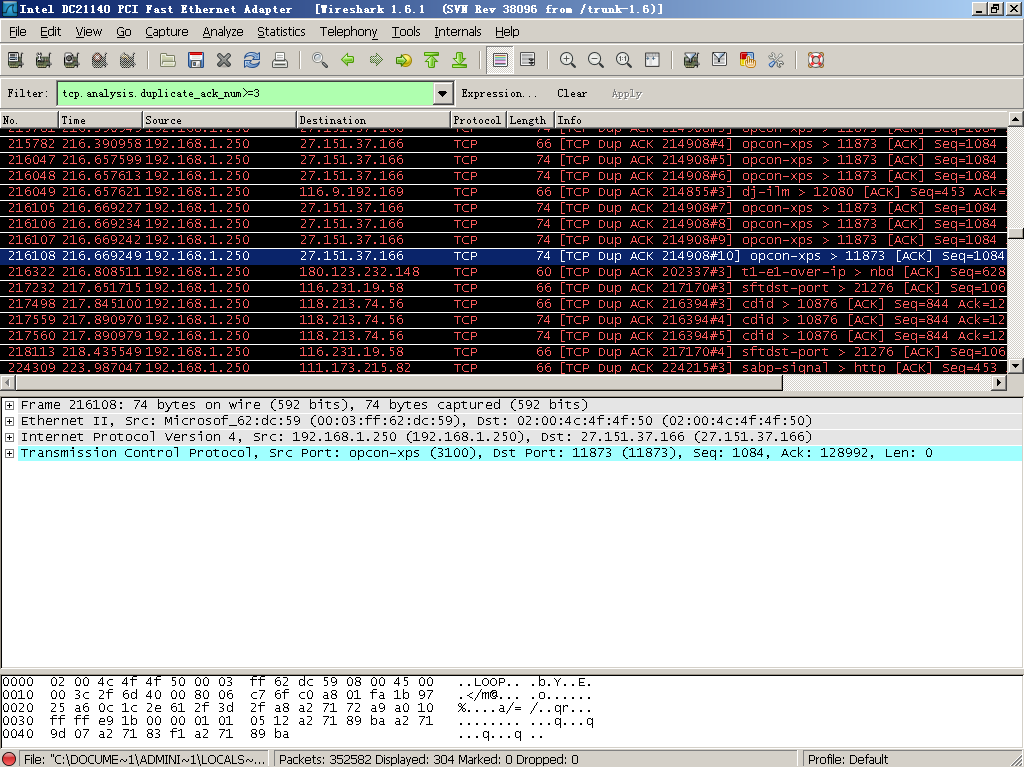Sort by the Destination column header
Image resolution: width=1024 pixels, height=768 pixels.
click(374, 120)
